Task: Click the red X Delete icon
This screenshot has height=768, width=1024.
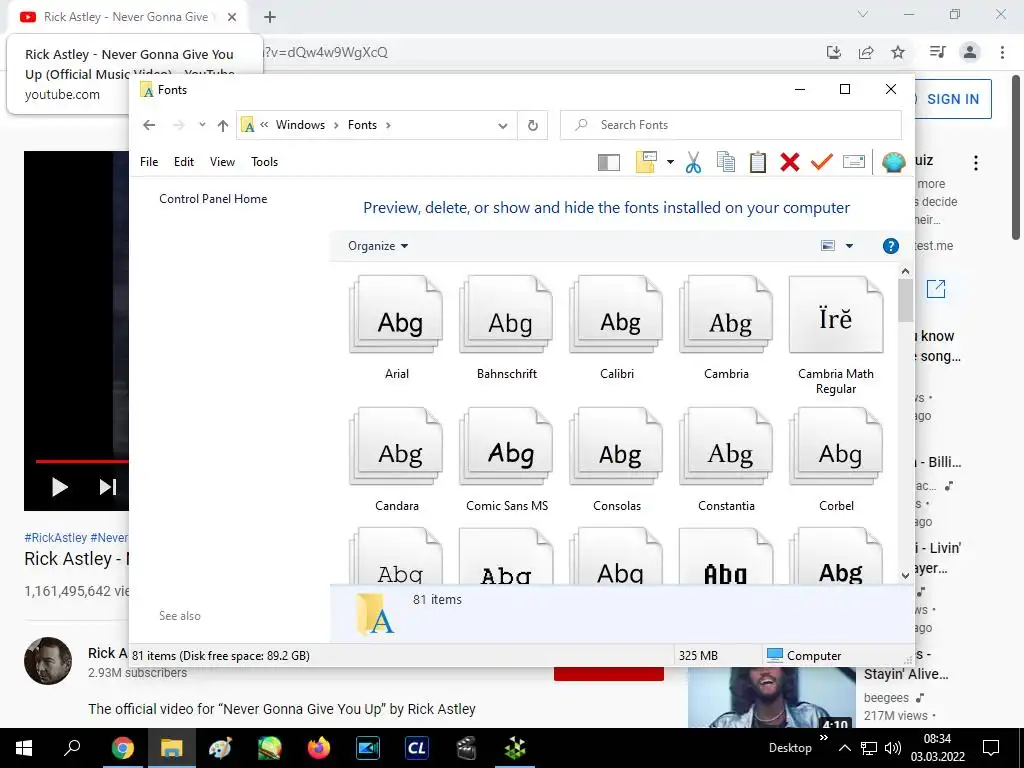Action: tap(790, 162)
